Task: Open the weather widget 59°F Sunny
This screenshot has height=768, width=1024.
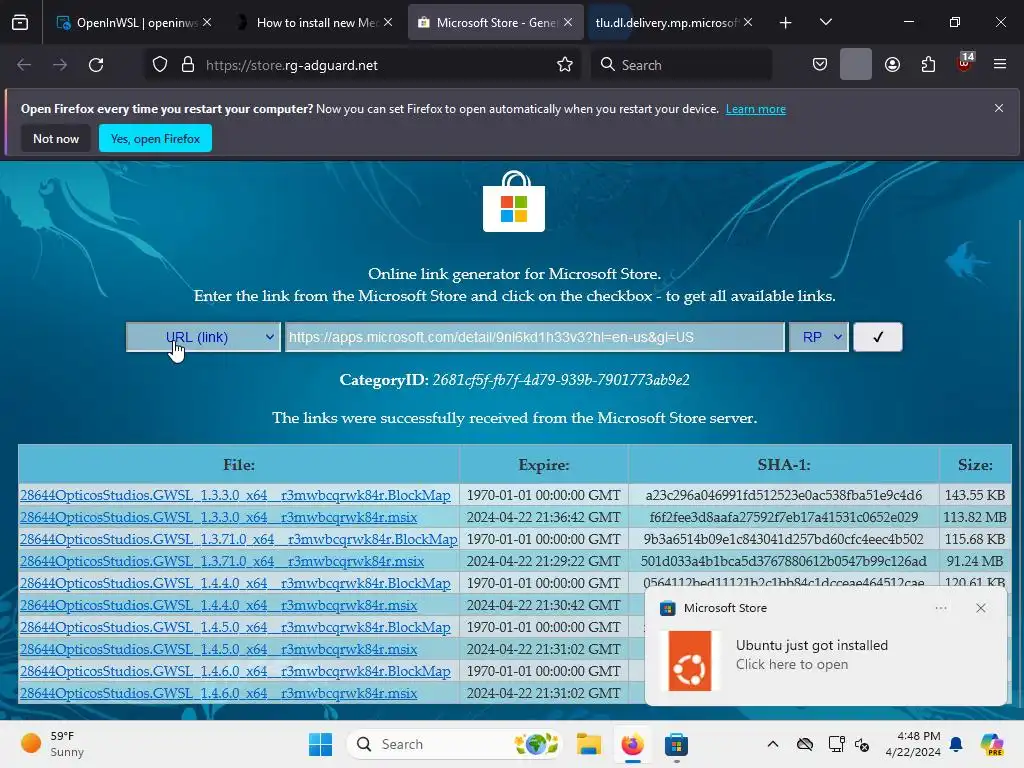Action: [54, 744]
